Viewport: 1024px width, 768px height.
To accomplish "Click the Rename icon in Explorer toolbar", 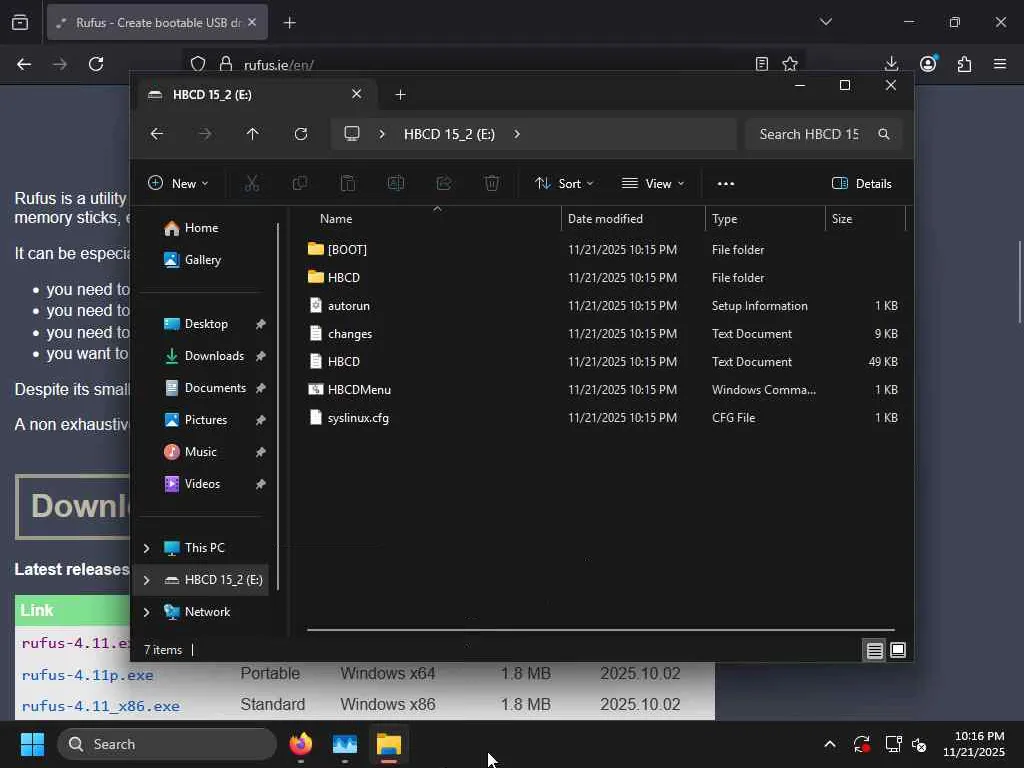I will pos(396,184).
